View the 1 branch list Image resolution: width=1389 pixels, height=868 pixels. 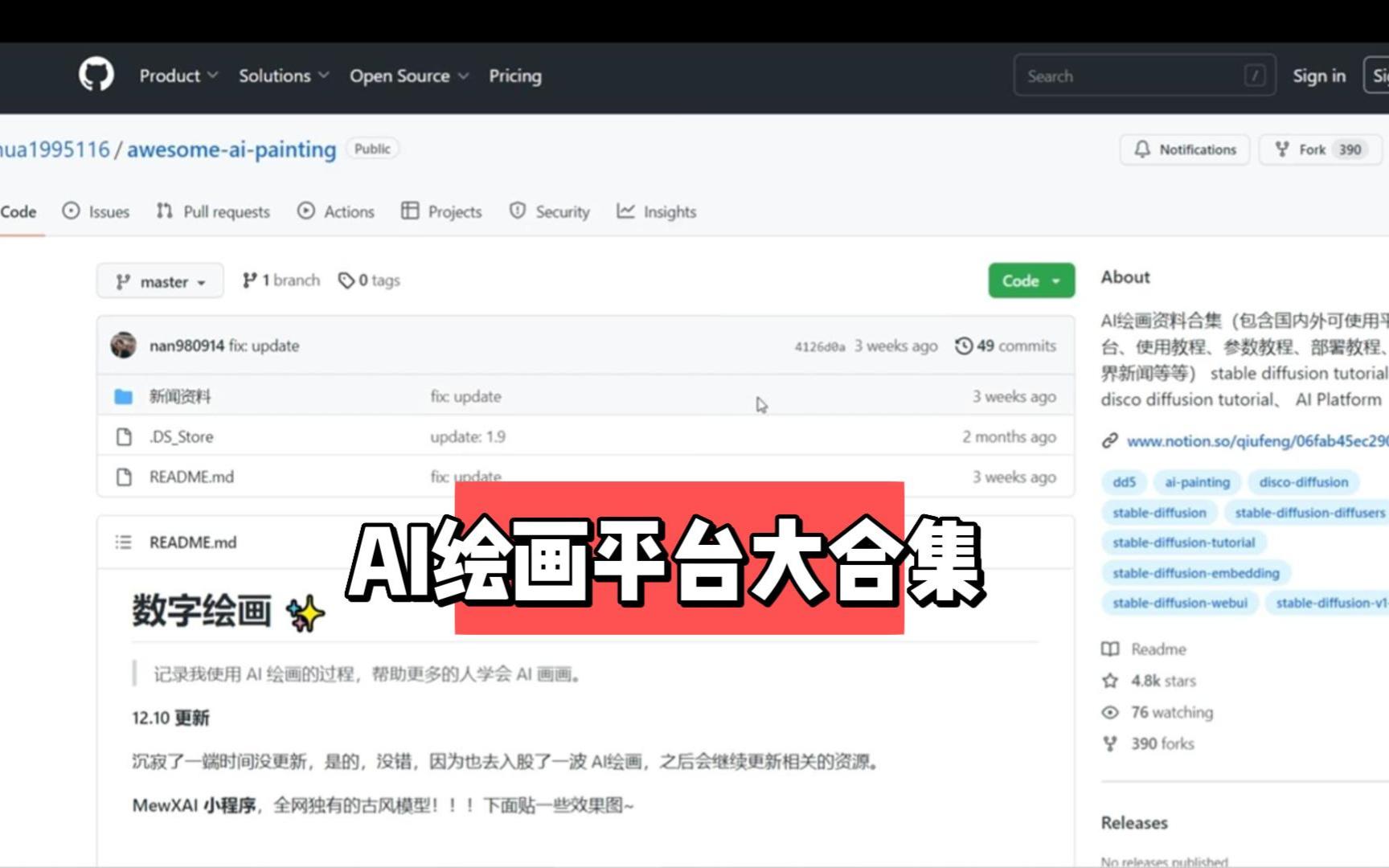coord(281,280)
